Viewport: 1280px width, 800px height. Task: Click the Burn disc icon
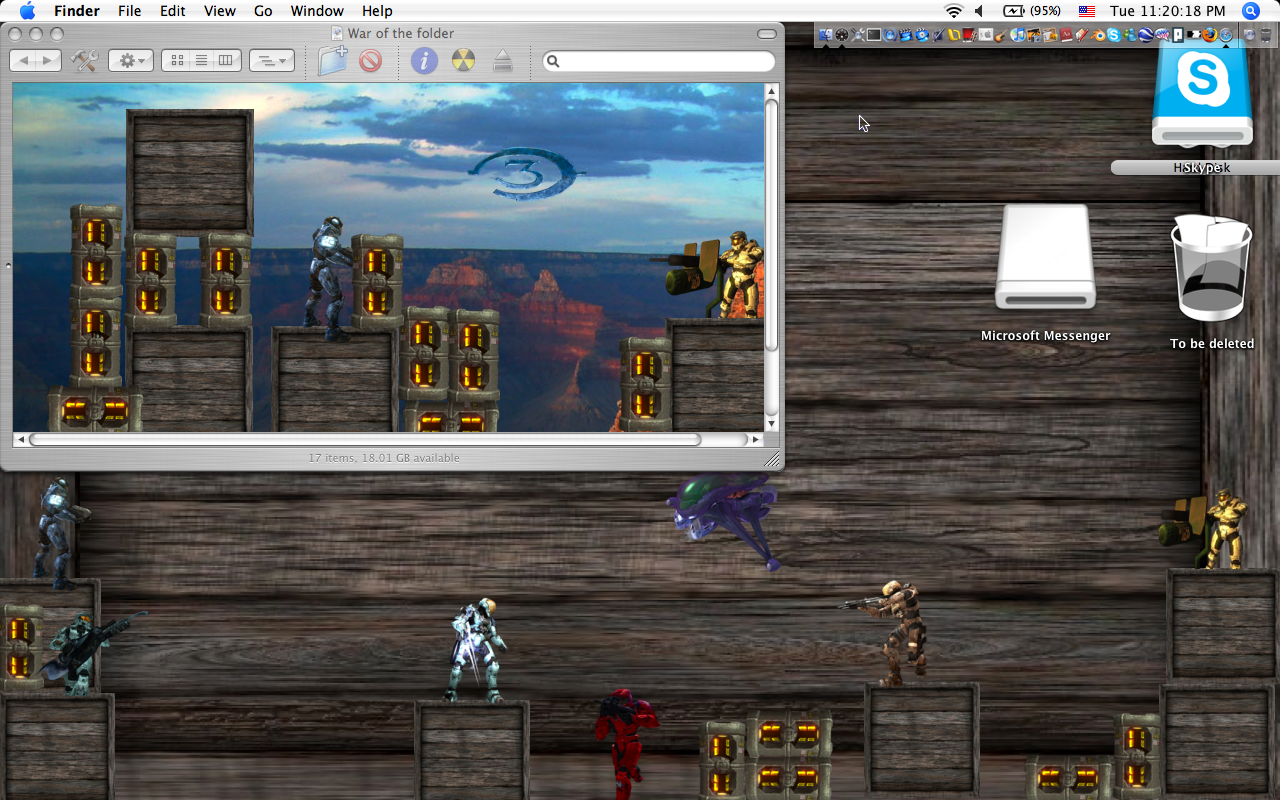coord(462,61)
